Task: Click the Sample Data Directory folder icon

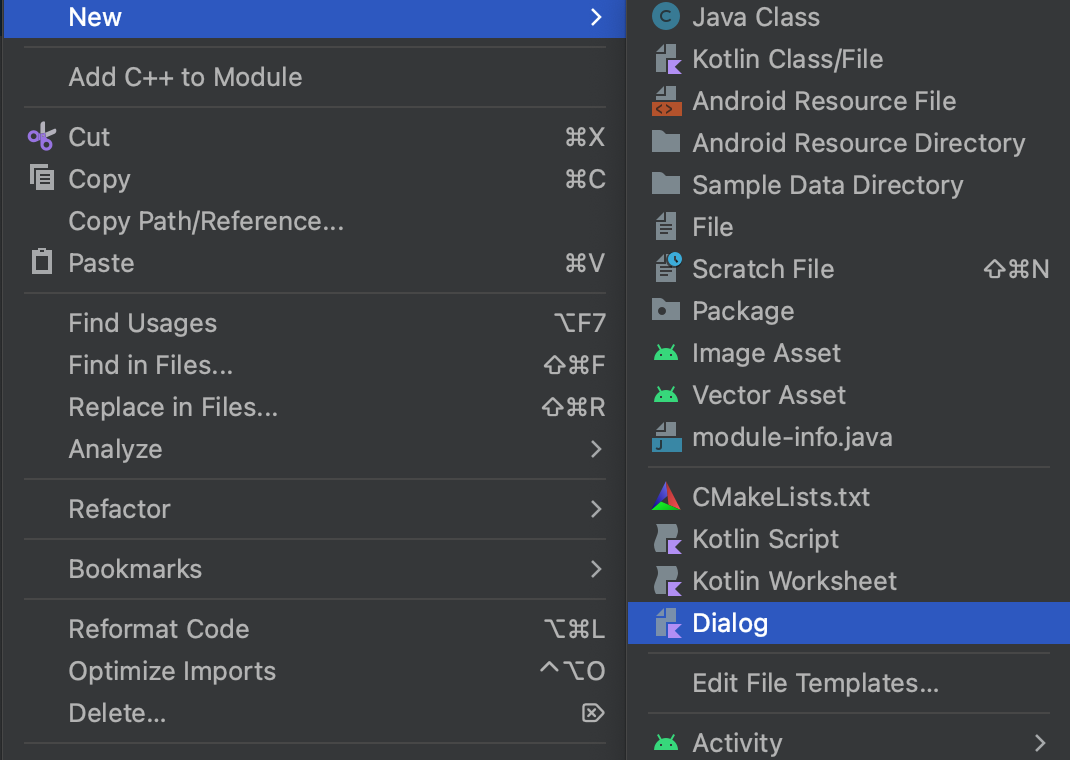Action: [x=666, y=184]
